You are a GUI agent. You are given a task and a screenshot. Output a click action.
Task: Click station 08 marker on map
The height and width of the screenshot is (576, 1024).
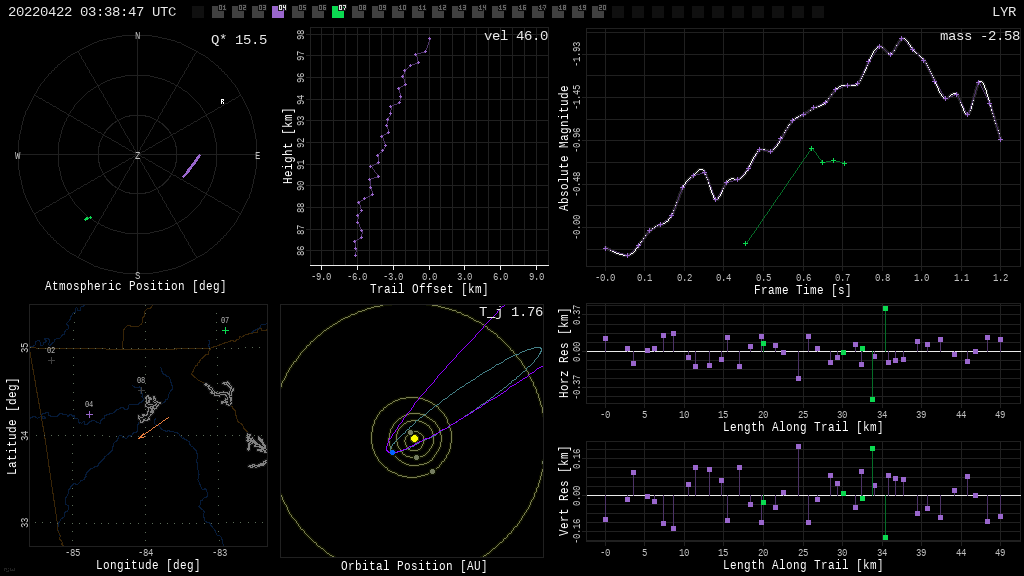pyautogui.click(x=141, y=390)
